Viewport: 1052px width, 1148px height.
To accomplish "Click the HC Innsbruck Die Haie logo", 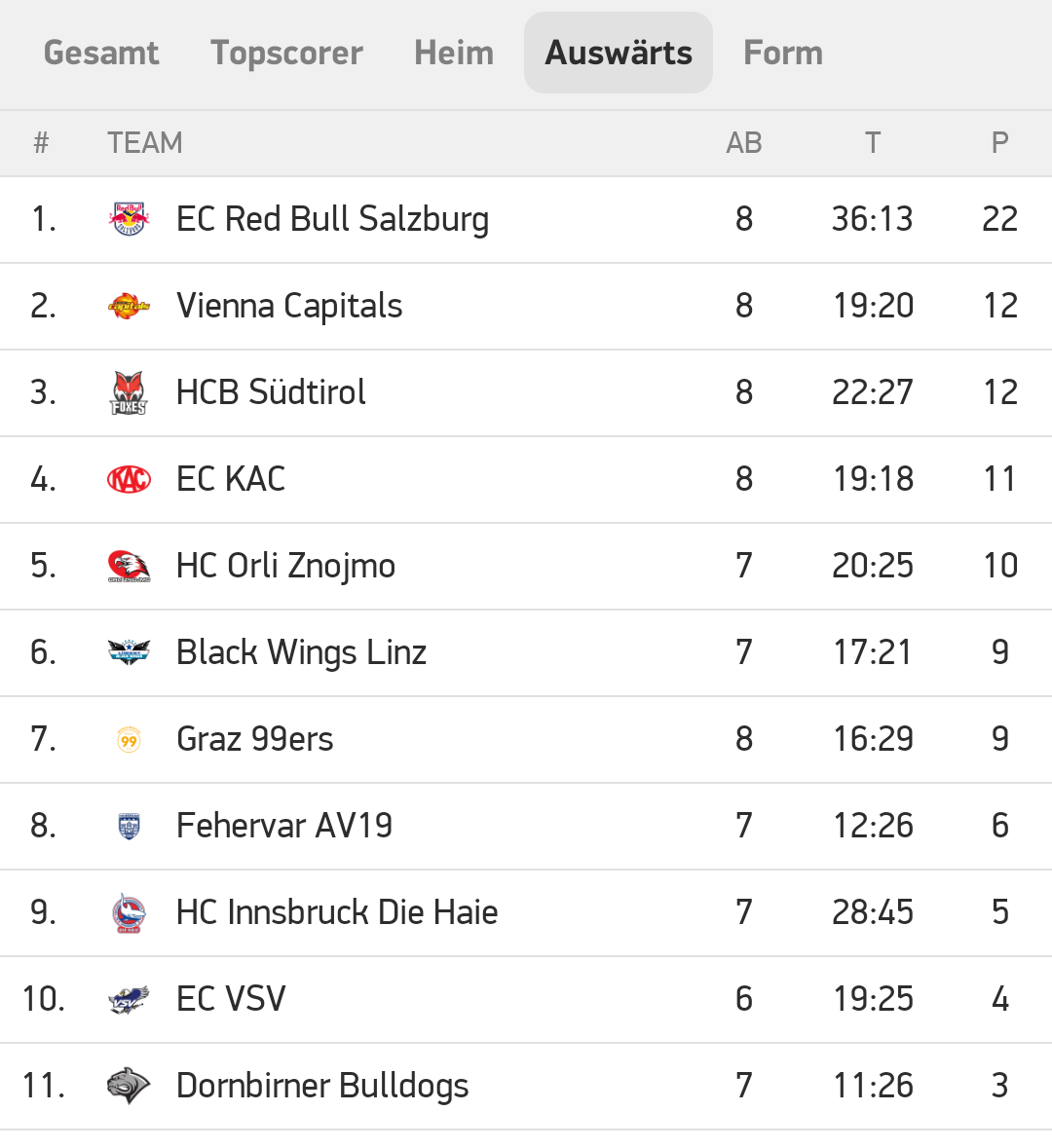I will (129, 912).
